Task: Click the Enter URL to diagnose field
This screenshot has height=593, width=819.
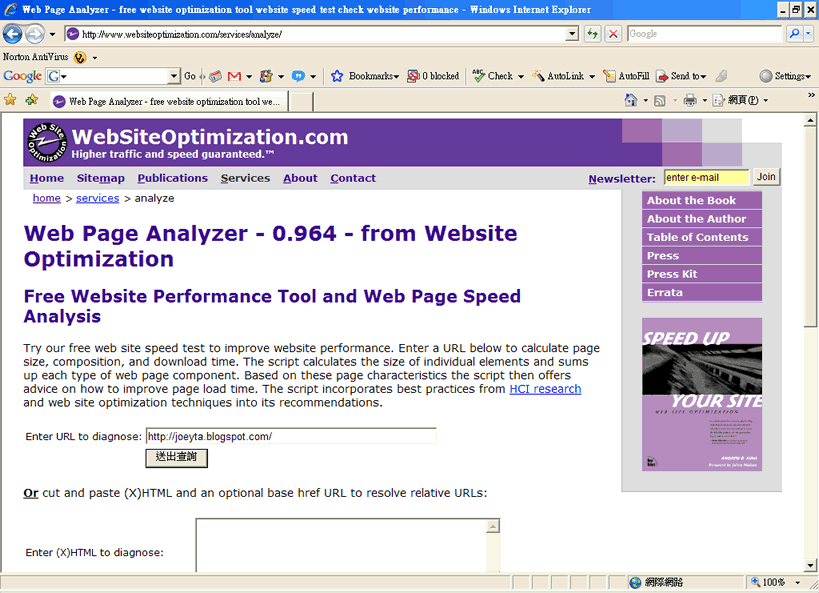Action: click(x=291, y=436)
